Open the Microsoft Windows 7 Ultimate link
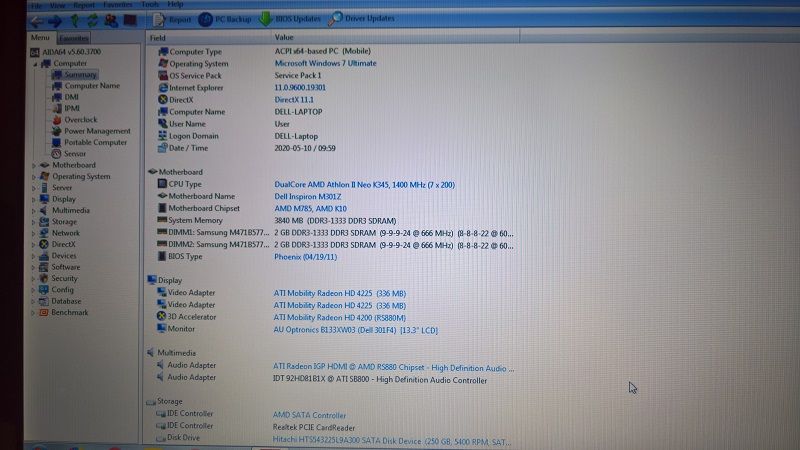Screen dimensions: 800x450 (326, 63)
